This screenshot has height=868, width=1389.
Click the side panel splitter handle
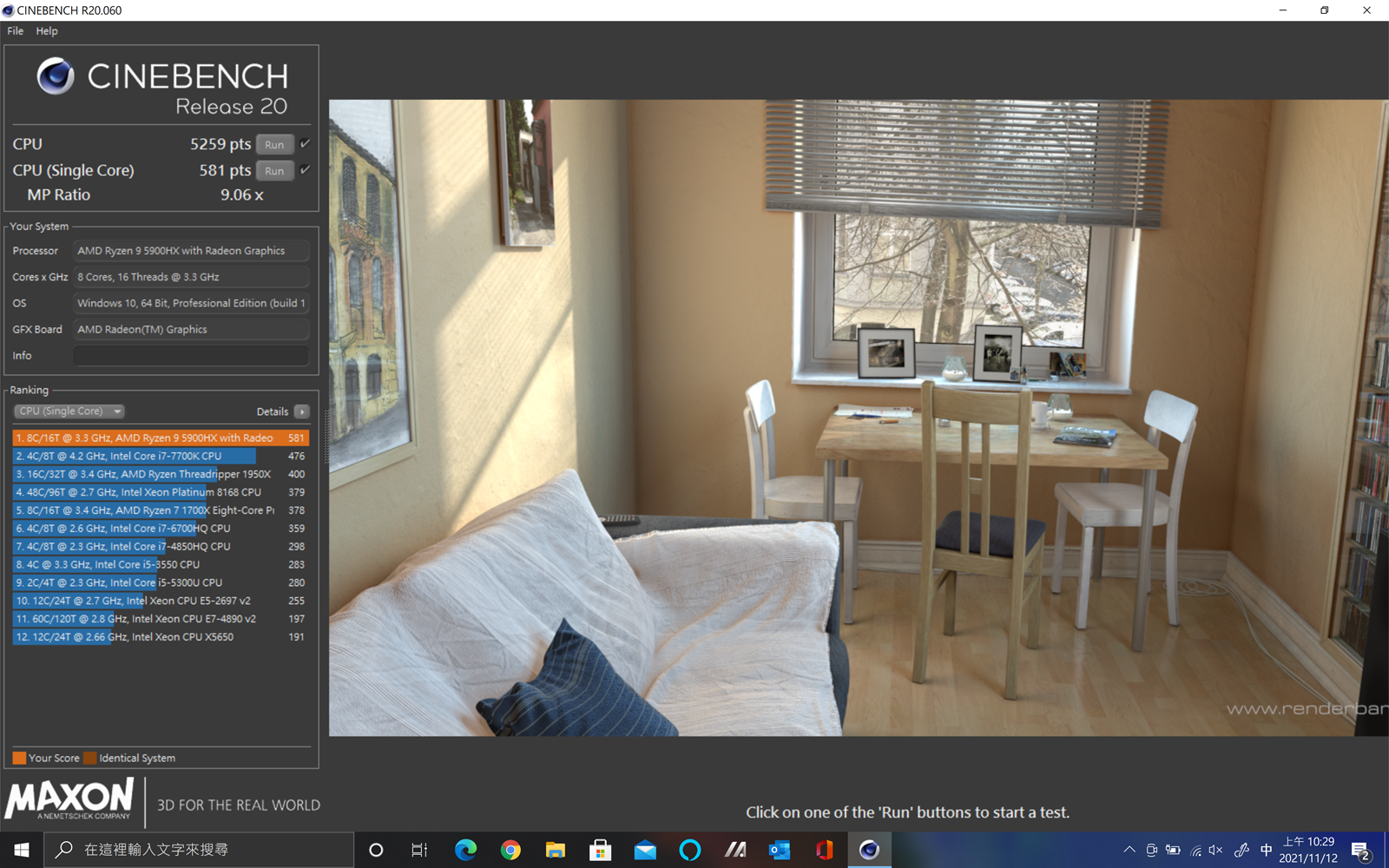coord(326,436)
